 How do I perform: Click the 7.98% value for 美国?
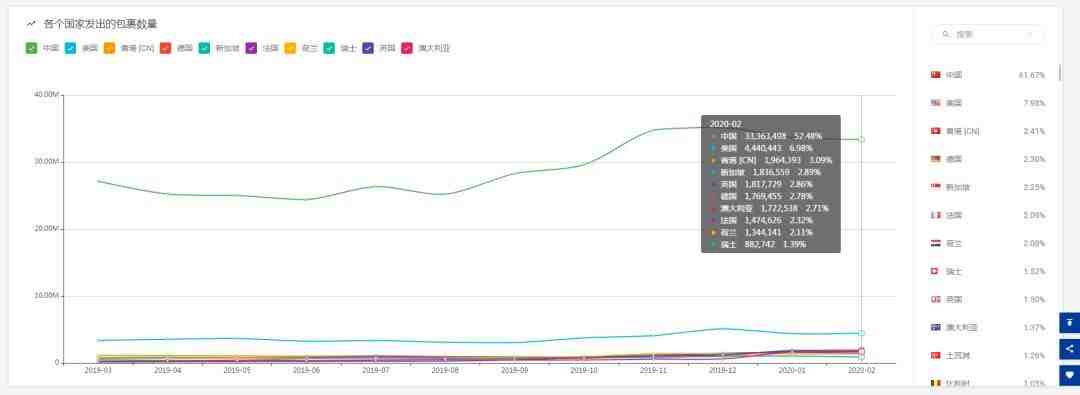point(1035,103)
